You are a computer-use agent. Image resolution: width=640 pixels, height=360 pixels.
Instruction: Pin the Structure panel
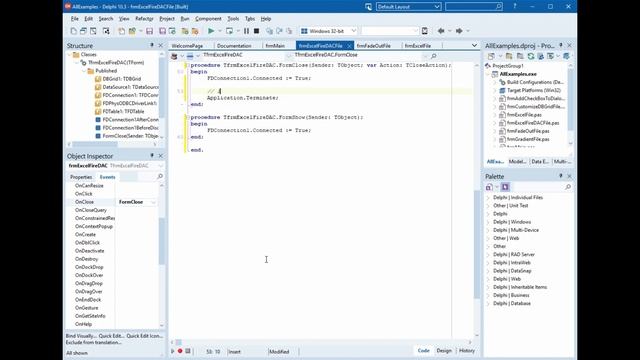(x=152, y=45)
